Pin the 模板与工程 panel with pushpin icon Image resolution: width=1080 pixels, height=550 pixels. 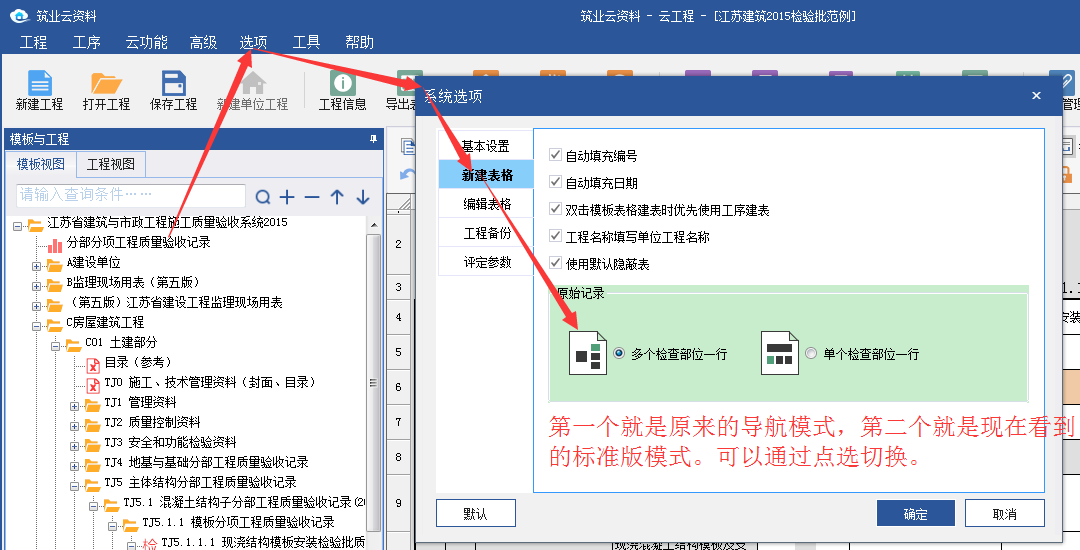tap(373, 139)
